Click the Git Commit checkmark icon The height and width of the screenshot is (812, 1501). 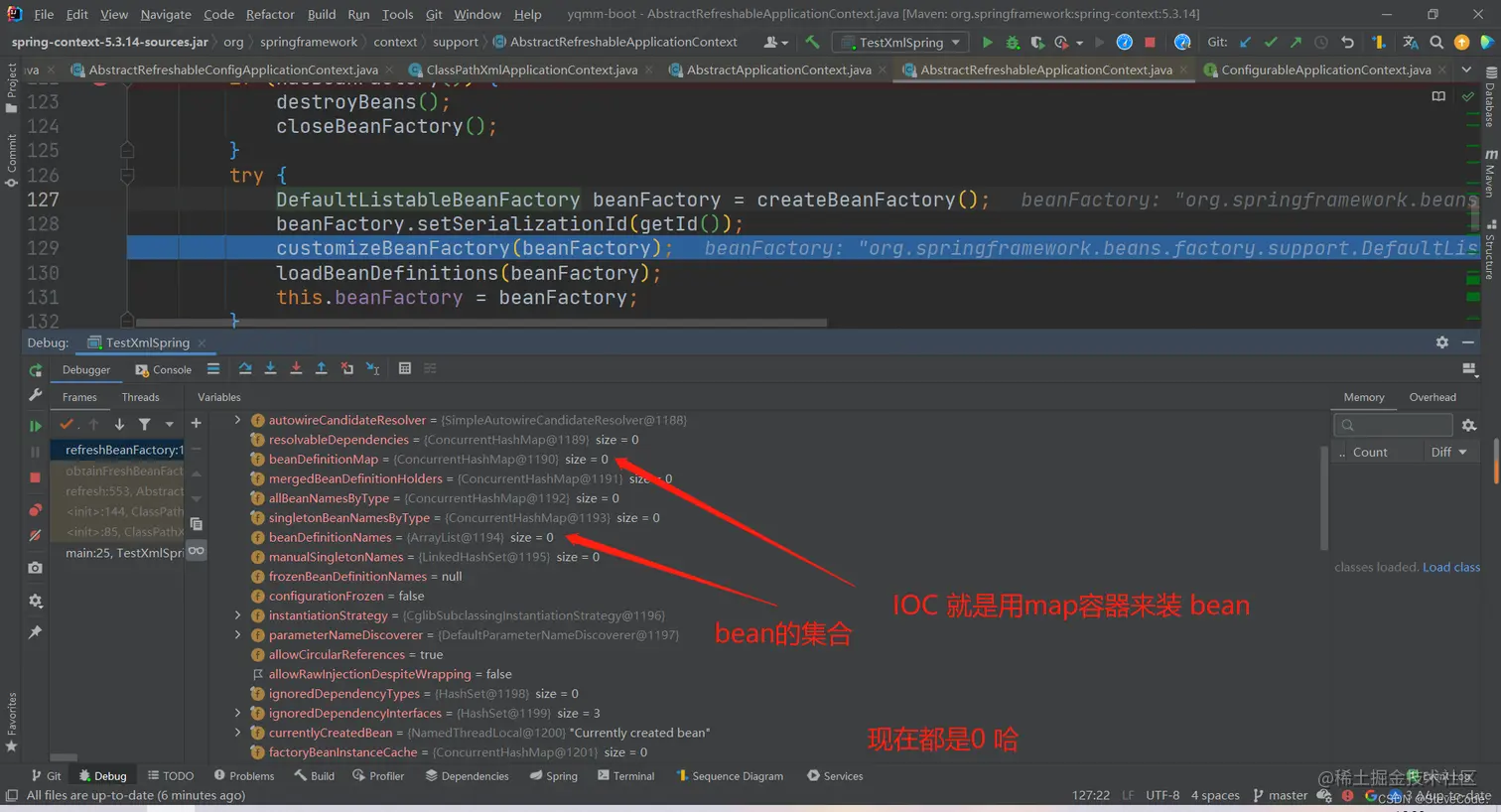[x=1271, y=42]
